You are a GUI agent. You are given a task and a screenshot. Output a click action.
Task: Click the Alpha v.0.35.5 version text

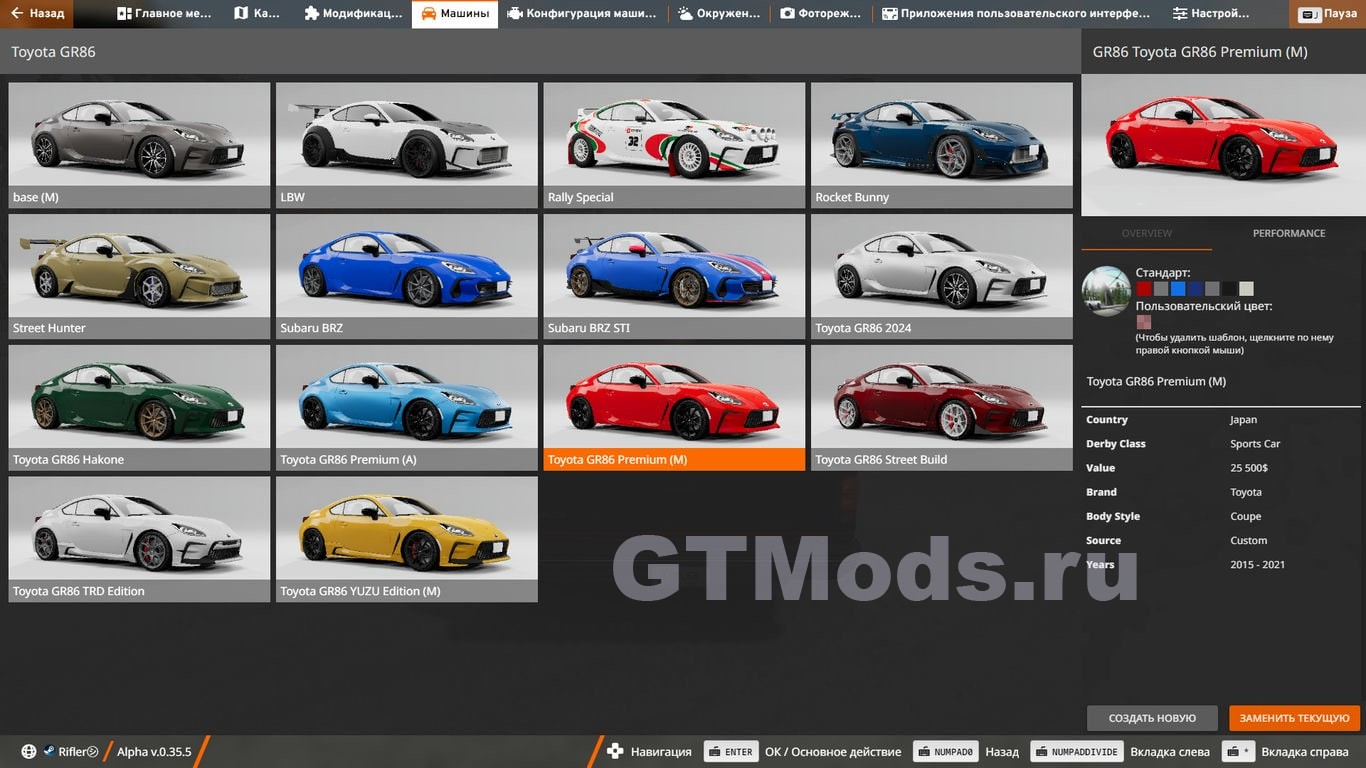tap(154, 752)
